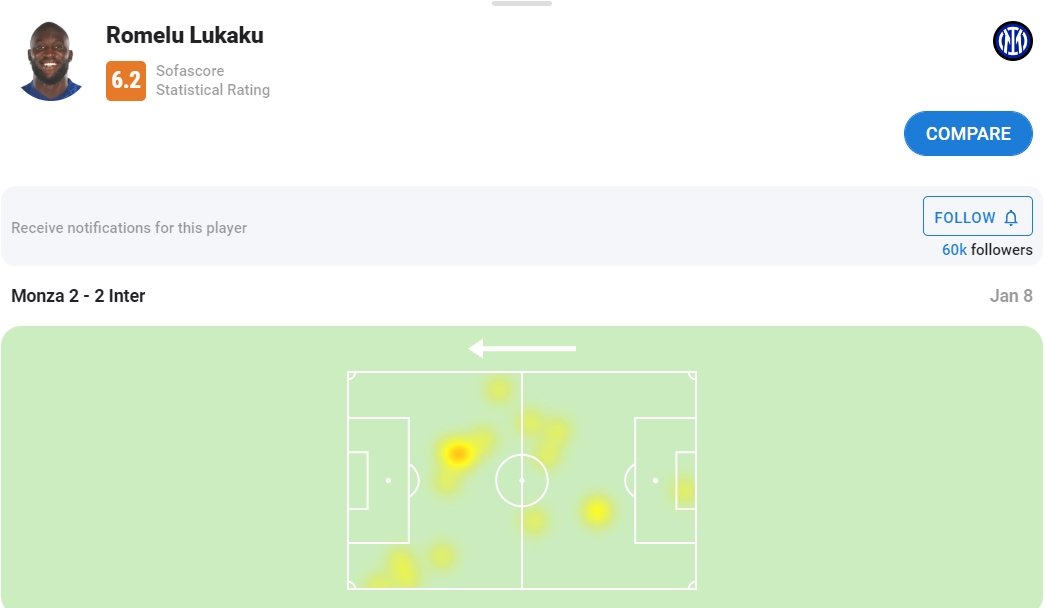Screen dimensions: 1045x608
Task: Click the orange 6.2 rating badge
Action: [x=126, y=80]
